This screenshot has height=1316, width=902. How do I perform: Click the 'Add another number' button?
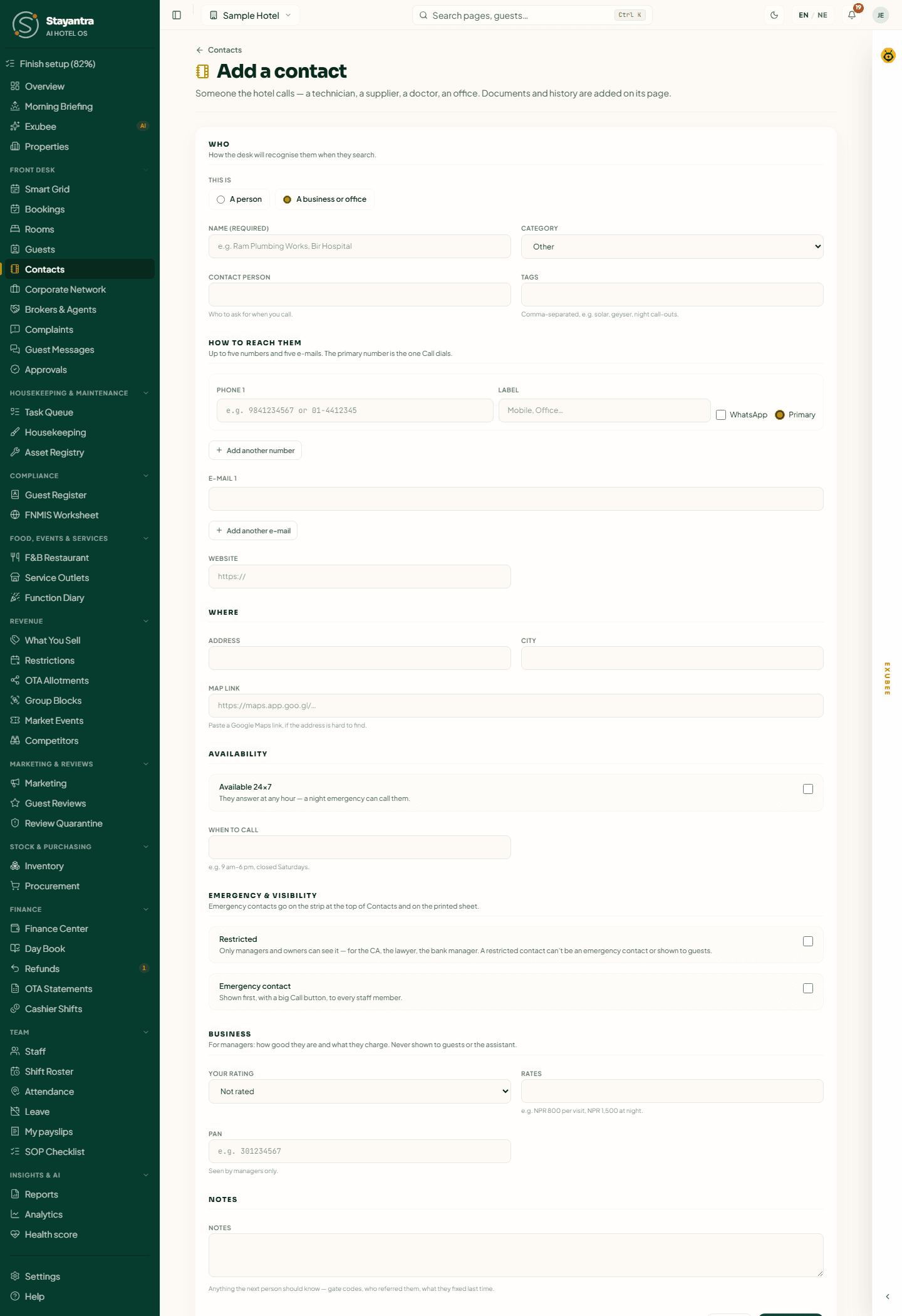pos(255,451)
